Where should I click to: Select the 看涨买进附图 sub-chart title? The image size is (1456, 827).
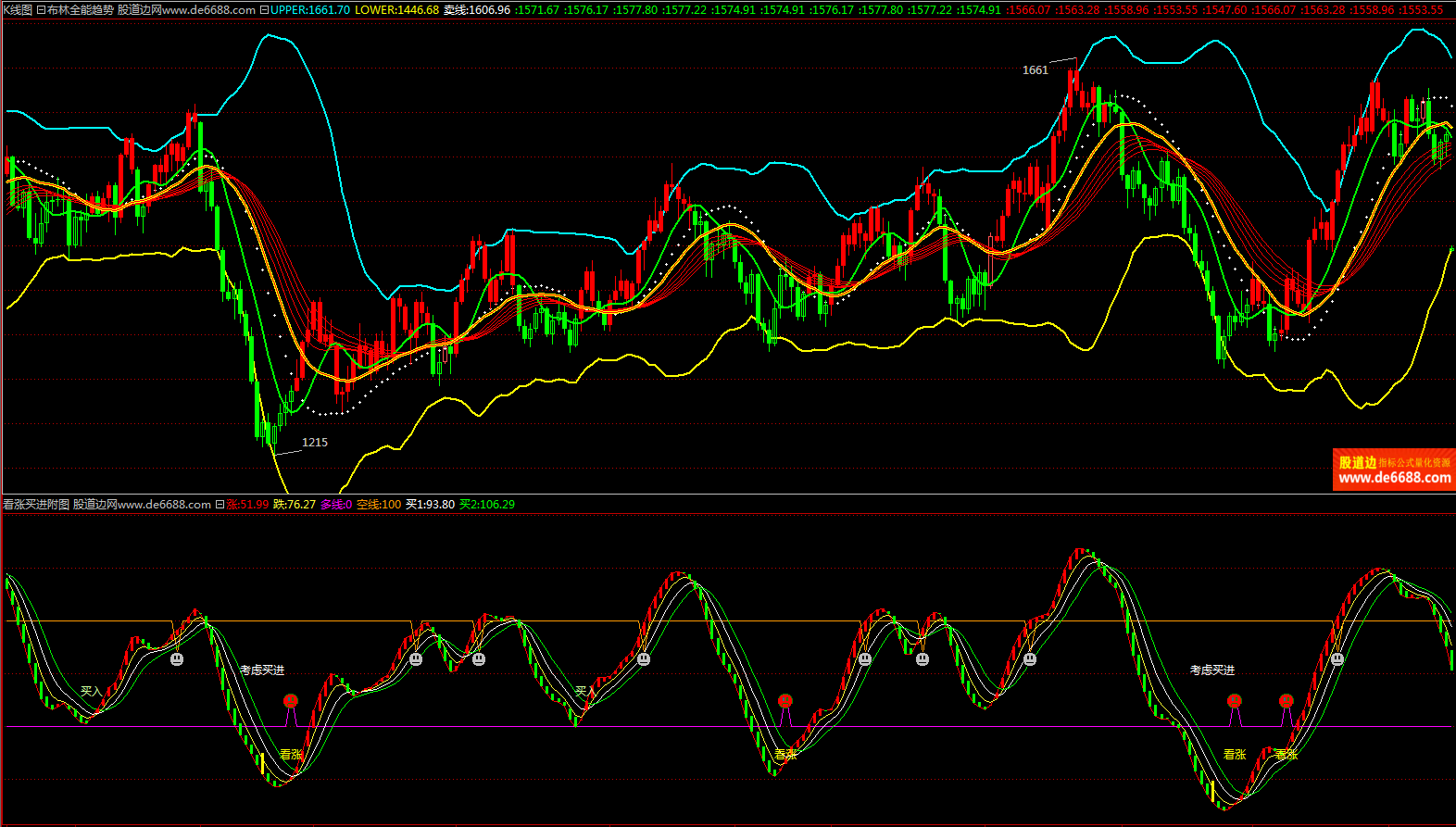pyautogui.click(x=36, y=505)
